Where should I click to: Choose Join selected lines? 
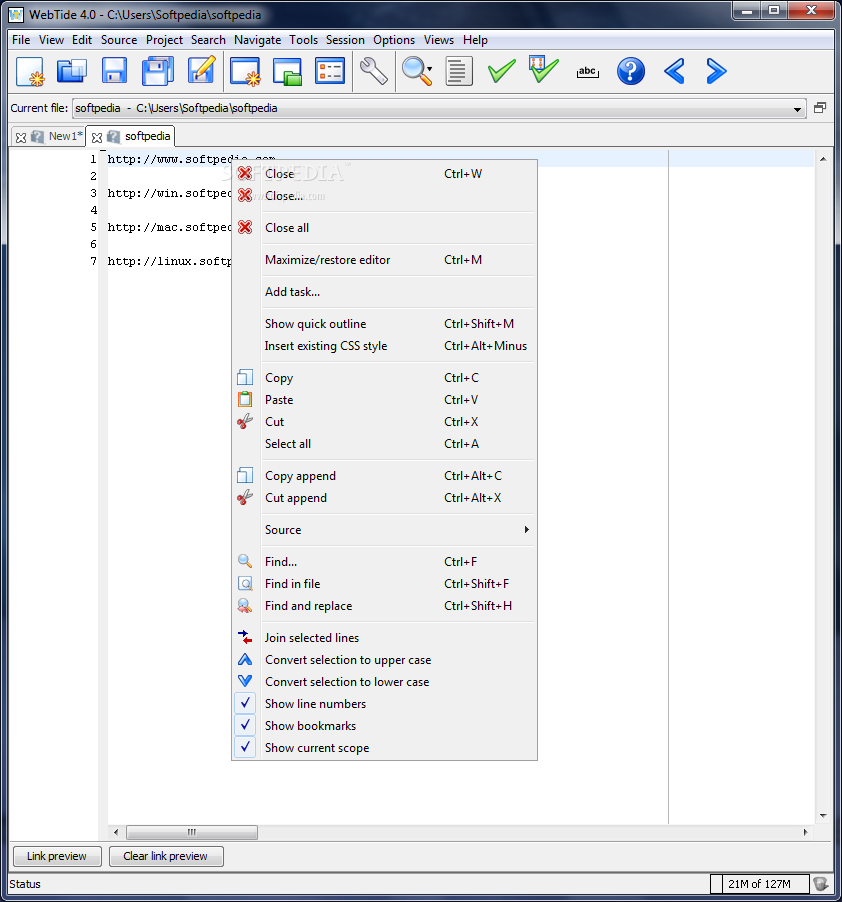tap(384, 637)
